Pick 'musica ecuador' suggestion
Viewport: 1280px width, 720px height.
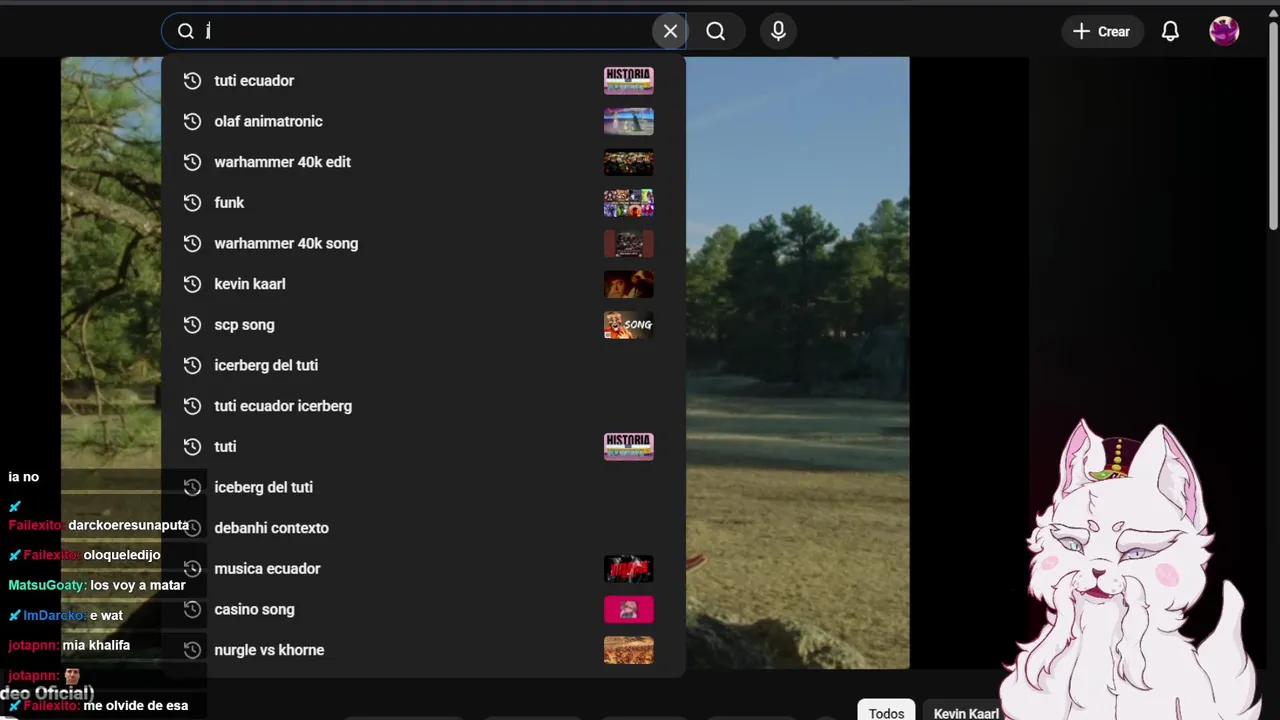pos(267,569)
